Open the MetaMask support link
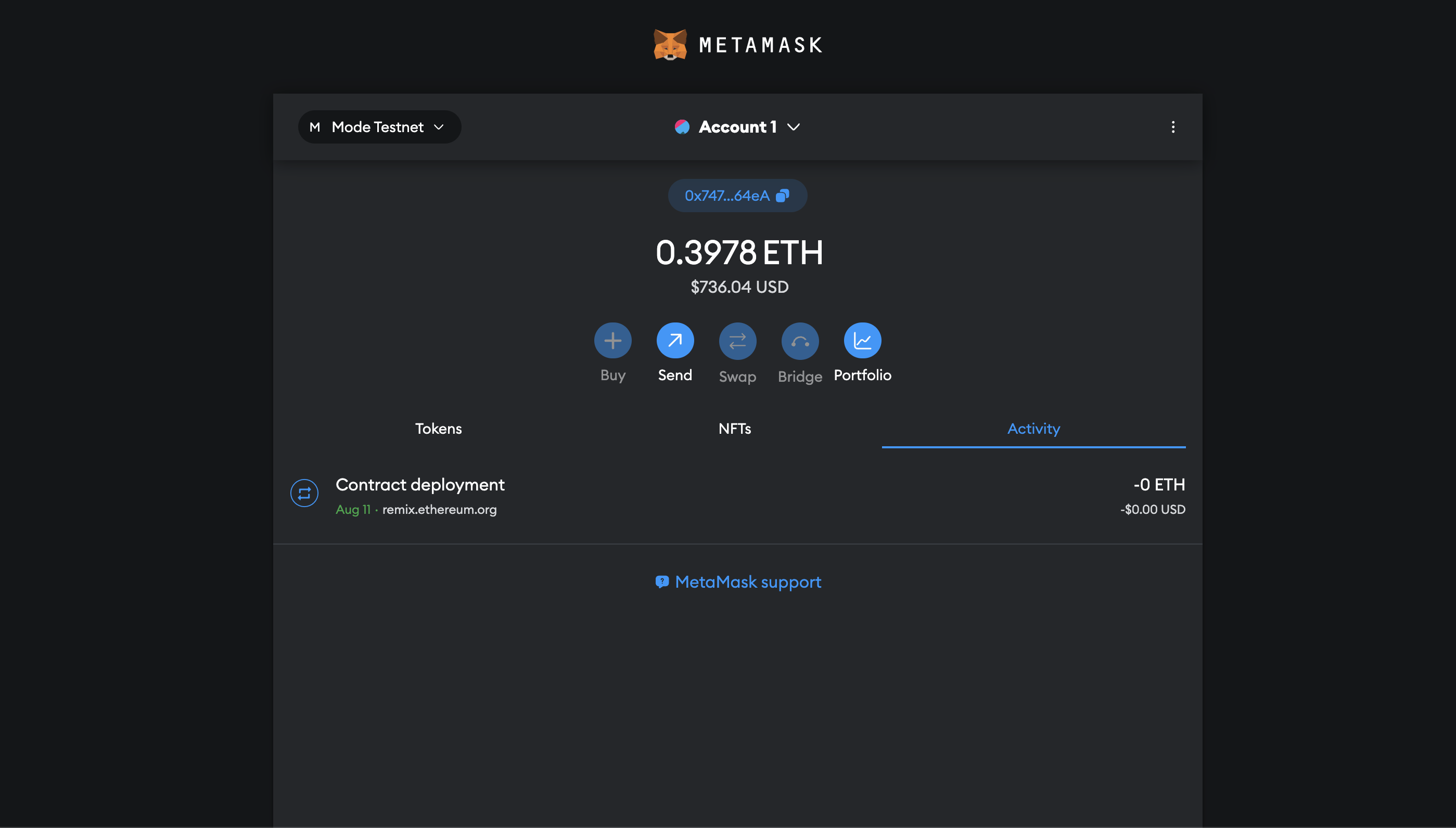 (x=738, y=582)
